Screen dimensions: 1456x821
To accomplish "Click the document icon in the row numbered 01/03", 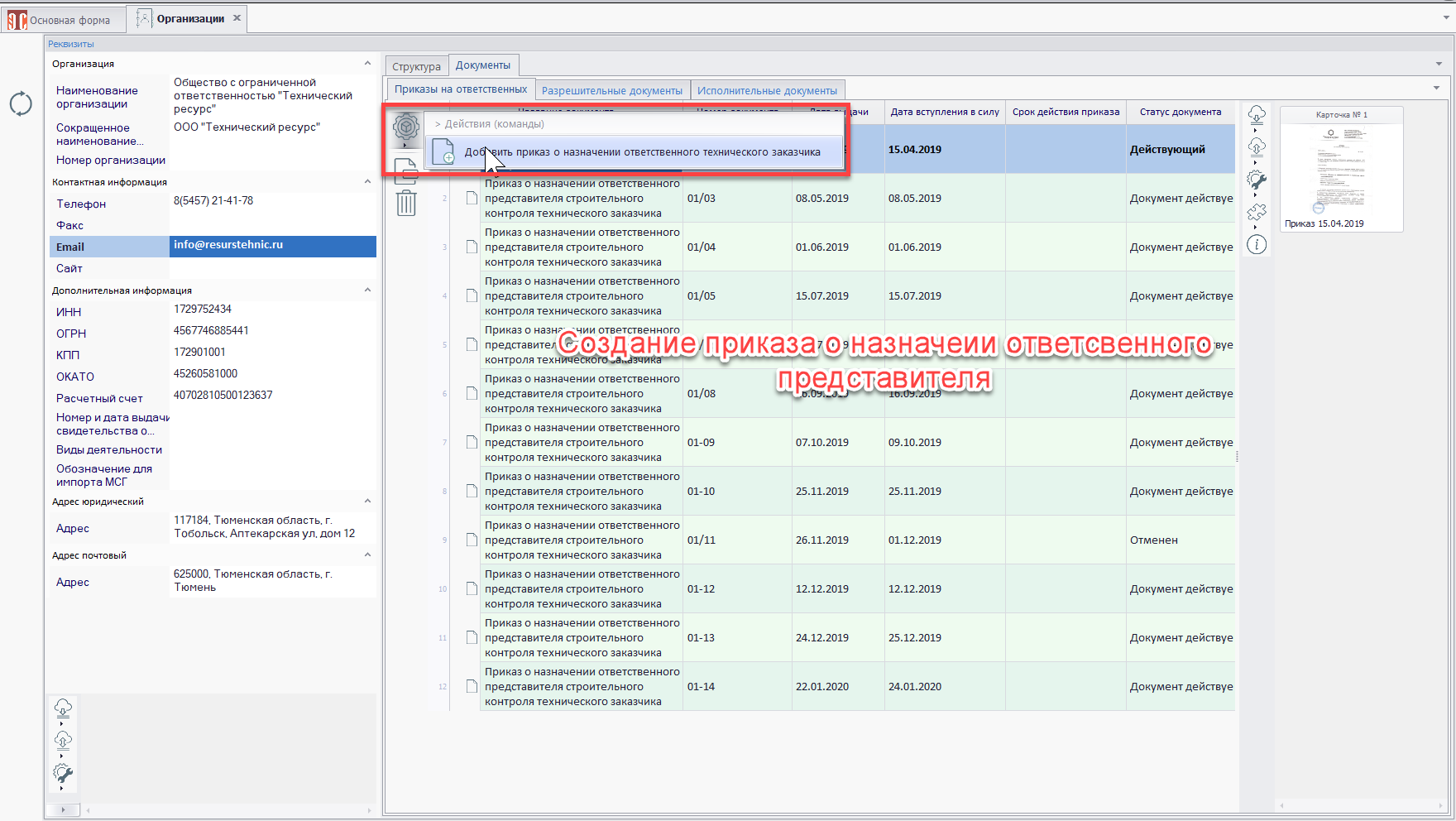I will (x=472, y=198).
